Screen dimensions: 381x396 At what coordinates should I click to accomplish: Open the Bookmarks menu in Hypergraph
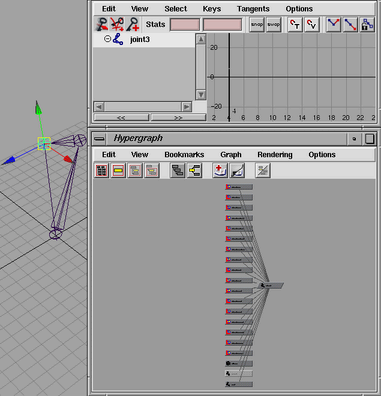[184, 155]
